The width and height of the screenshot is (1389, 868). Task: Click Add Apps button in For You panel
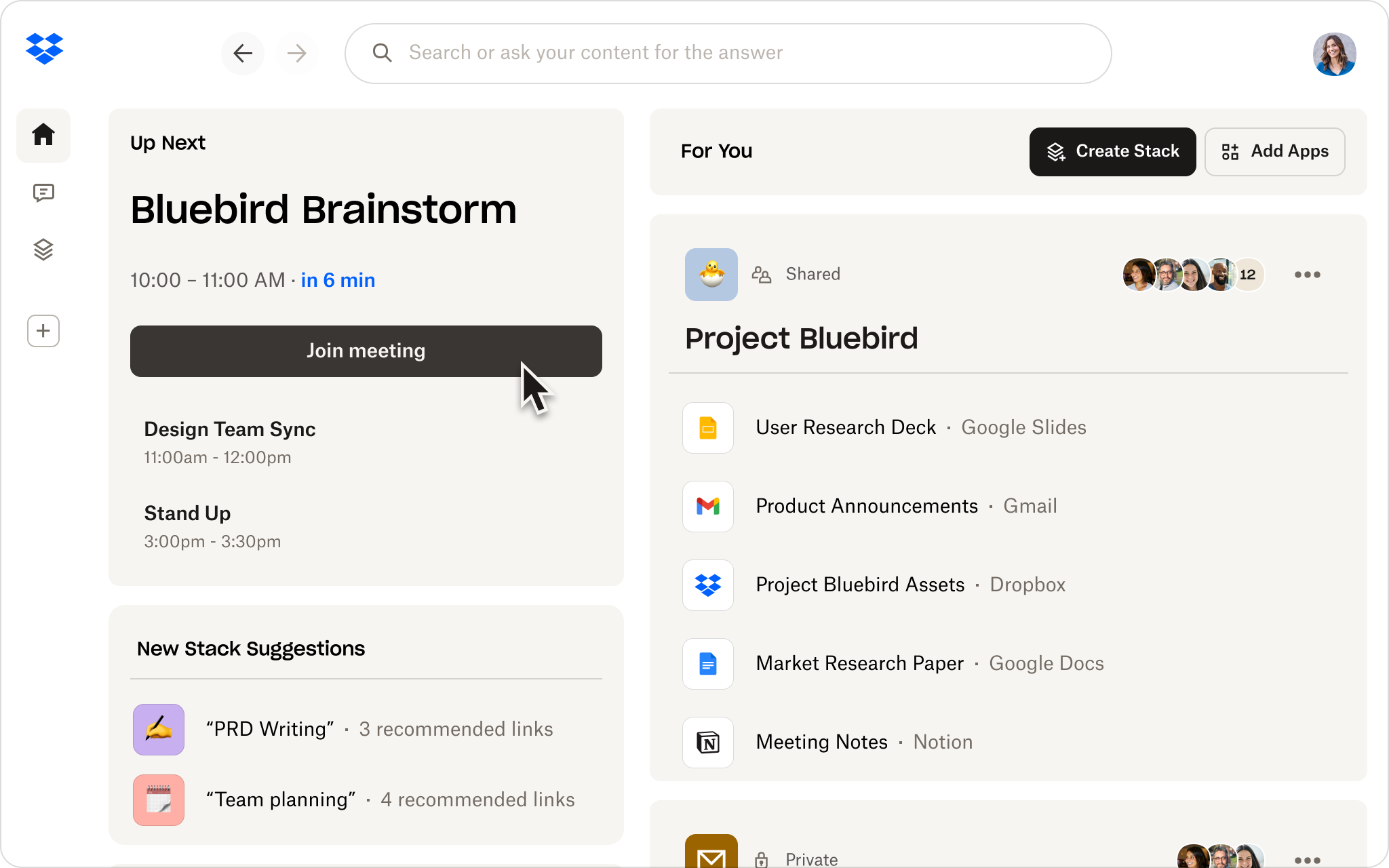pyautogui.click(x=1276, y=152)
